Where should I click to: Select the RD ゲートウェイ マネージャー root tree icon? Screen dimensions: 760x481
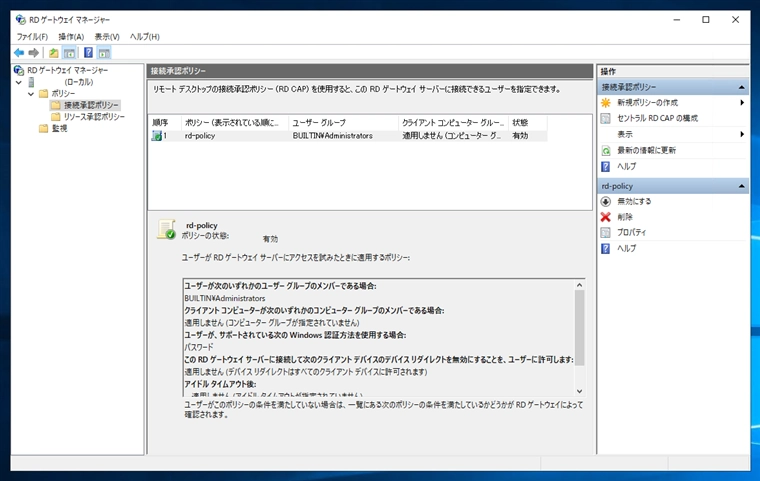(19, 70)
